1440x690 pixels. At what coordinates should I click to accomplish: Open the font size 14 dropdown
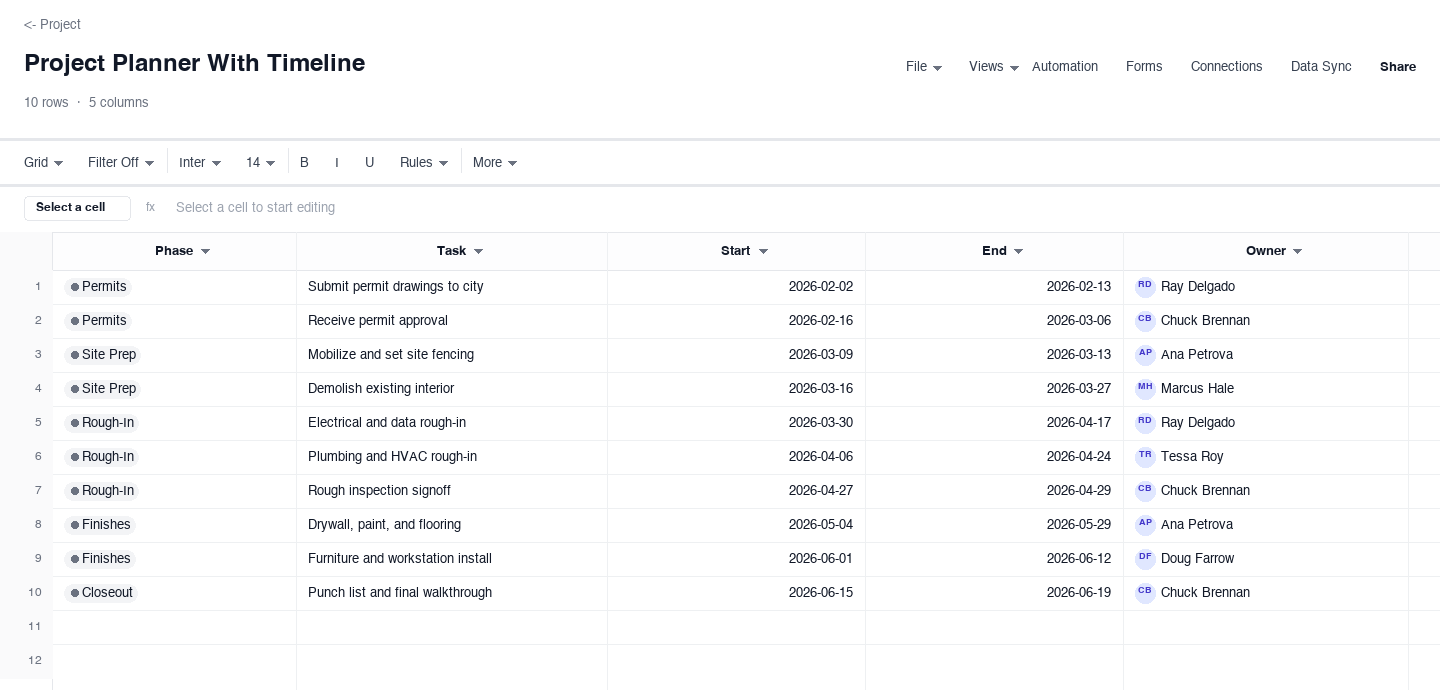pos(261,162)
